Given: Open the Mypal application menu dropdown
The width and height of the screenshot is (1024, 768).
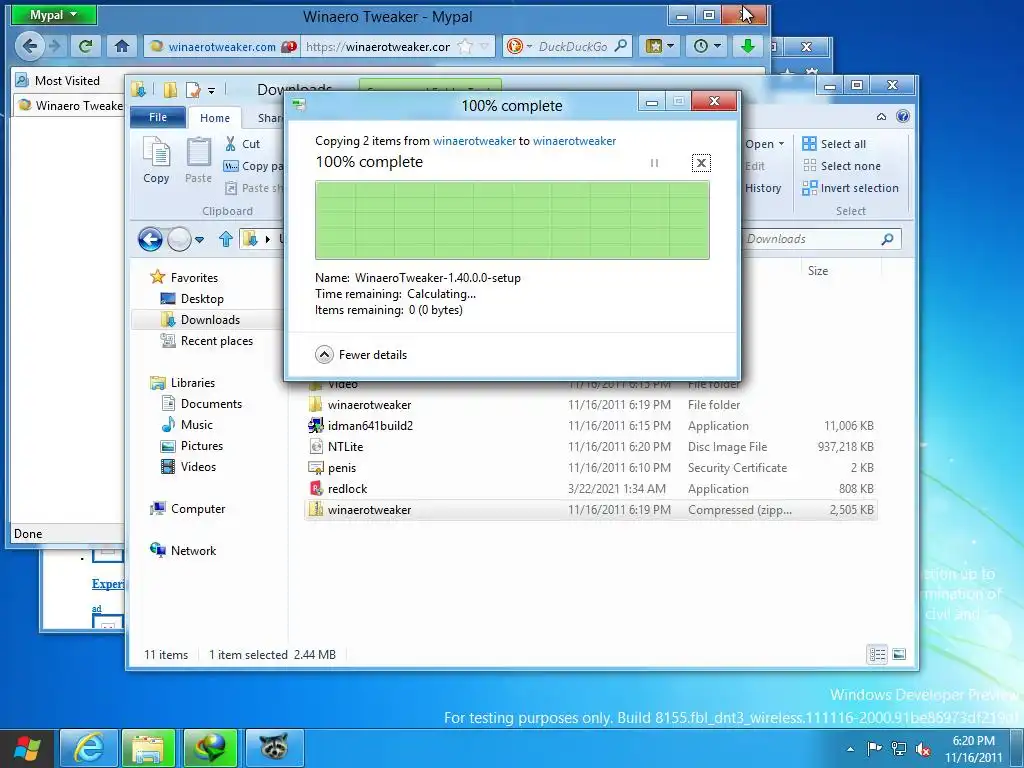Looking at the screenshot, I should point(54,15).
